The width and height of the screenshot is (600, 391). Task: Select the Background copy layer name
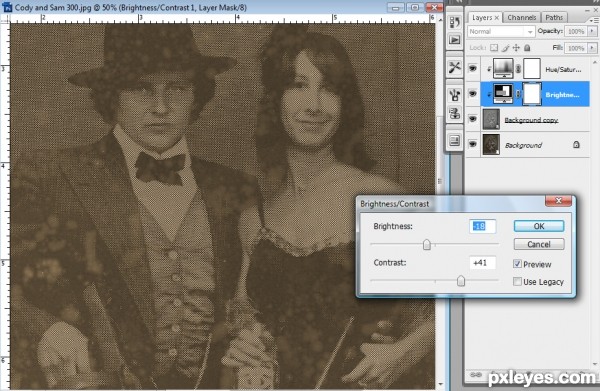point(531,120)
